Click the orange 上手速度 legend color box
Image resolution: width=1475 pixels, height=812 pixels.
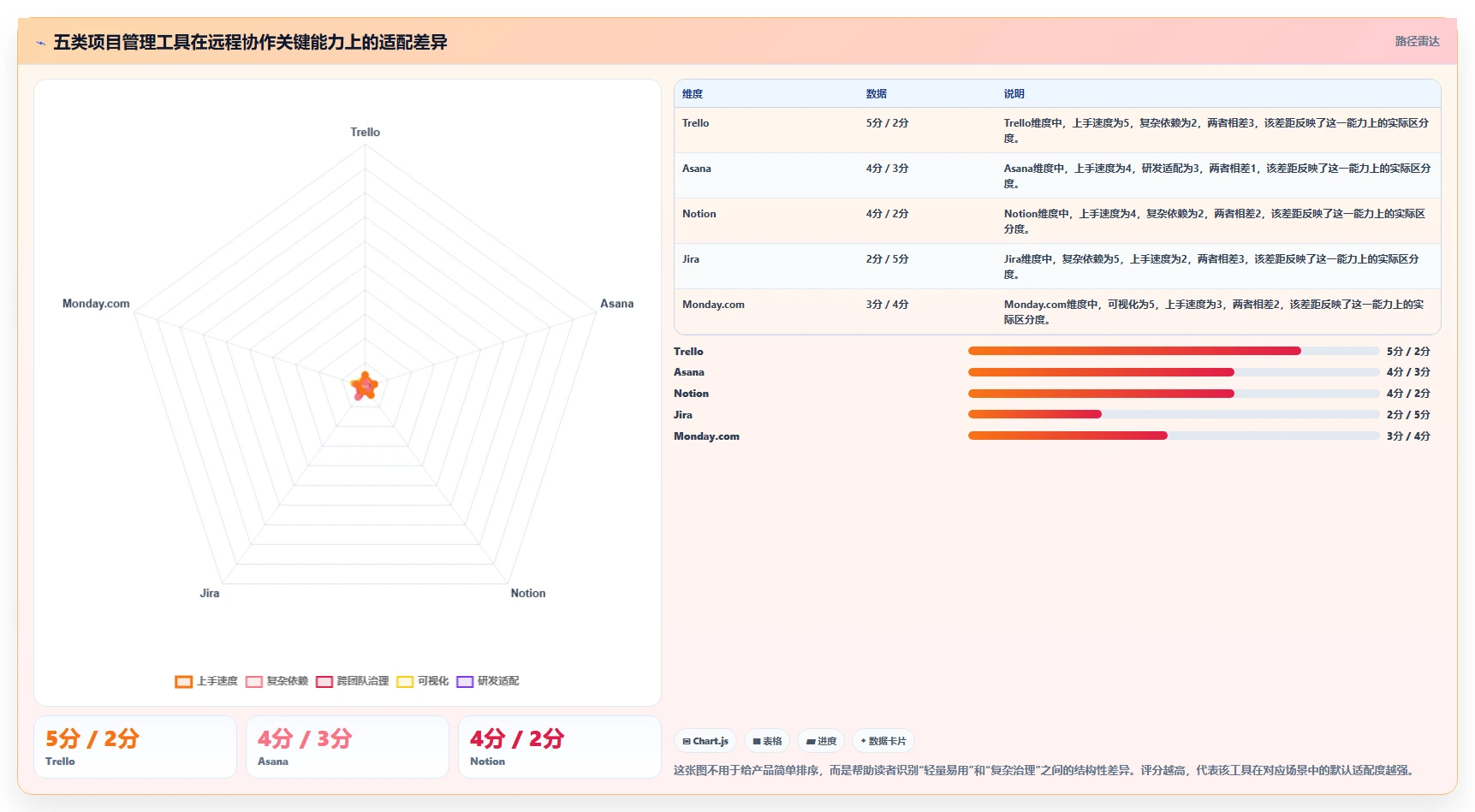183,682
